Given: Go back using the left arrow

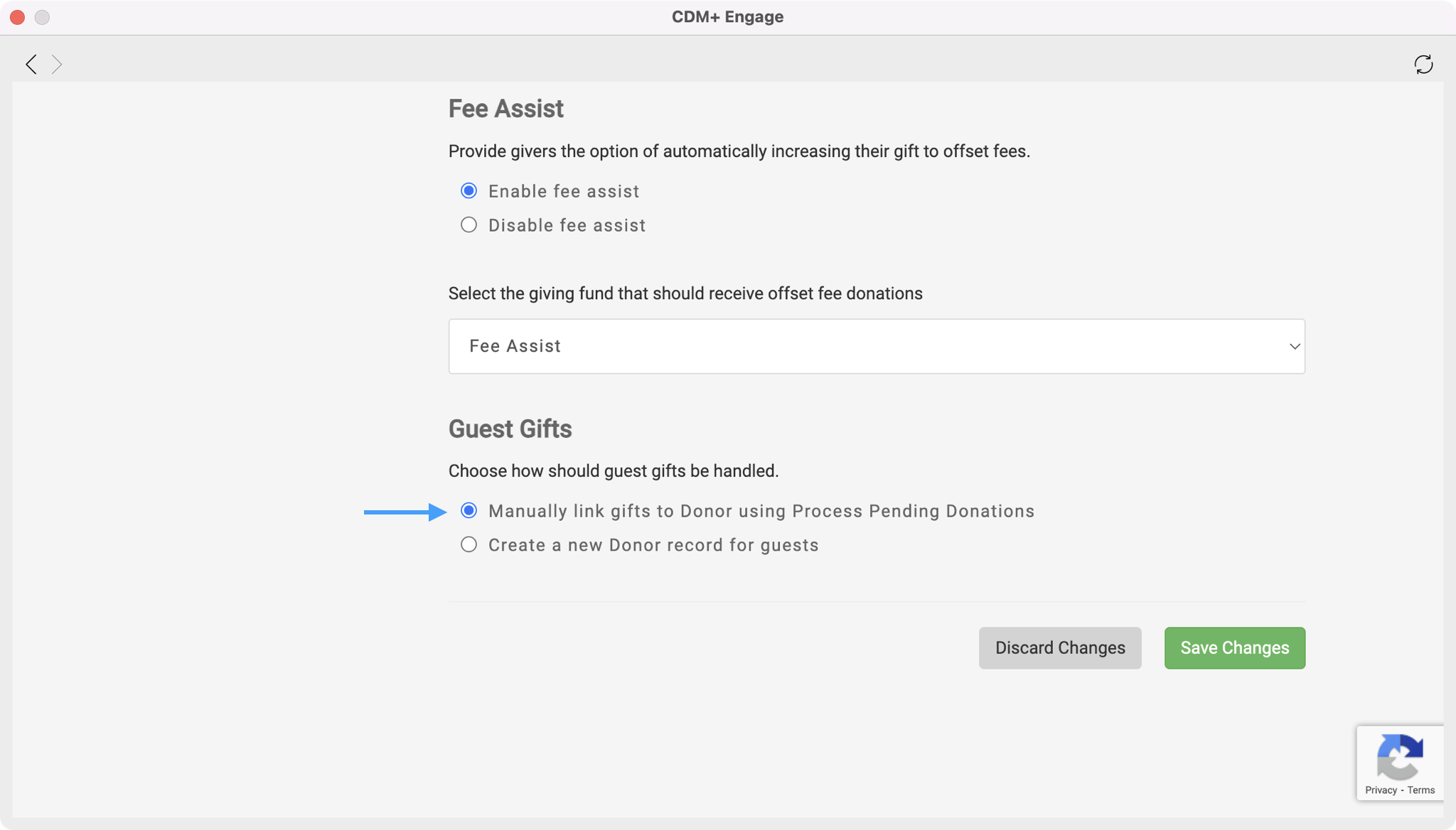Looking at the screenshot, I should [x=31, y=65].
